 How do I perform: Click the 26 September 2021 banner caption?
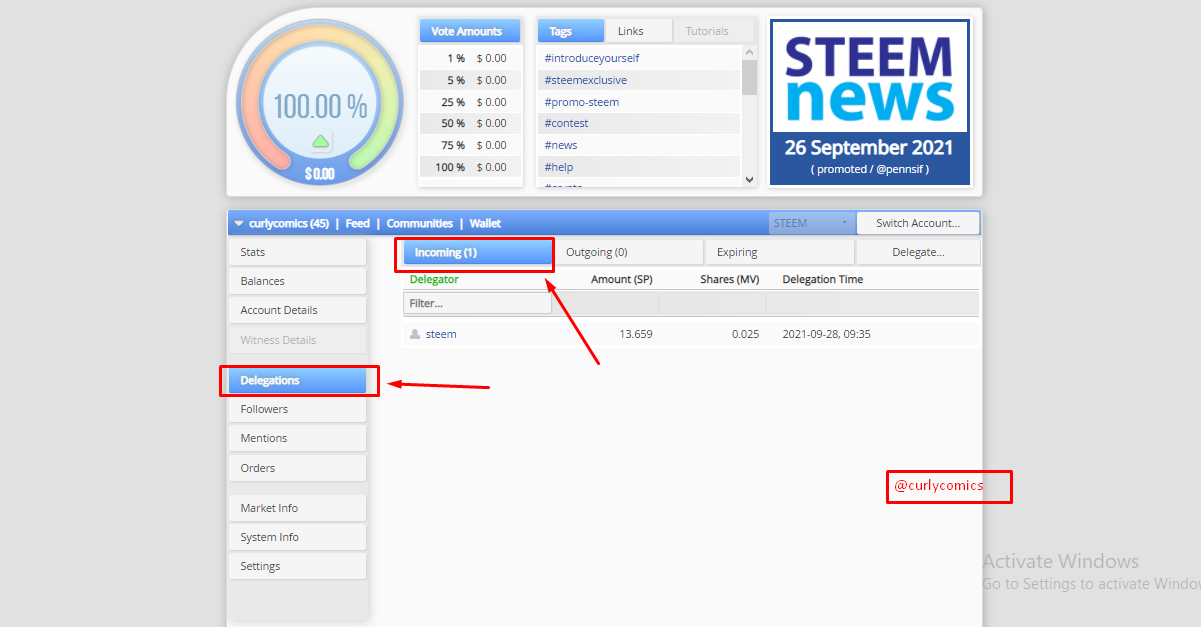pos(869,148)
